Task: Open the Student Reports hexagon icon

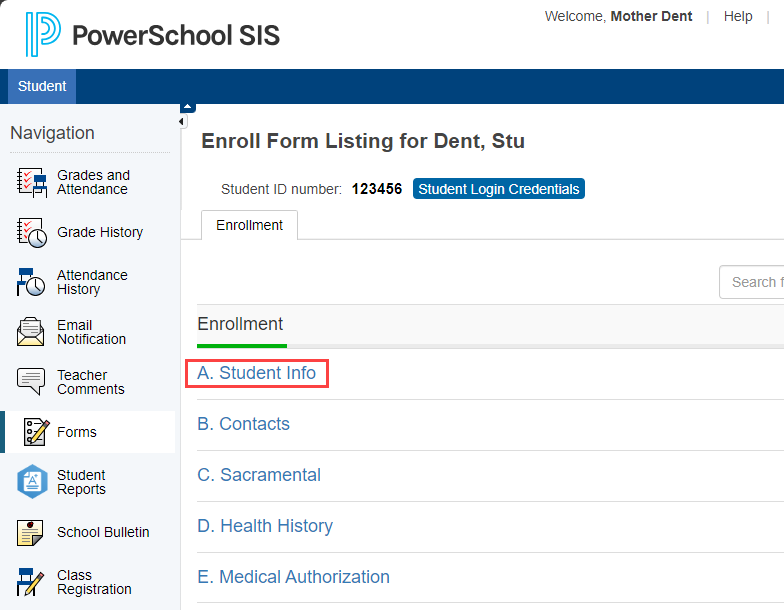Action: pos(32,482)
